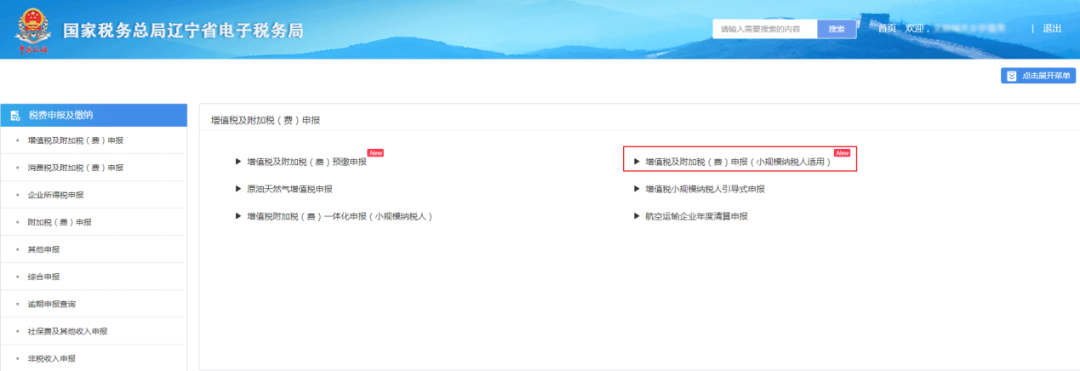1080x371 pixels.
Task: Click the 税费申报及缴纳 sidebar header icon
Action: (x=15, y=115)
